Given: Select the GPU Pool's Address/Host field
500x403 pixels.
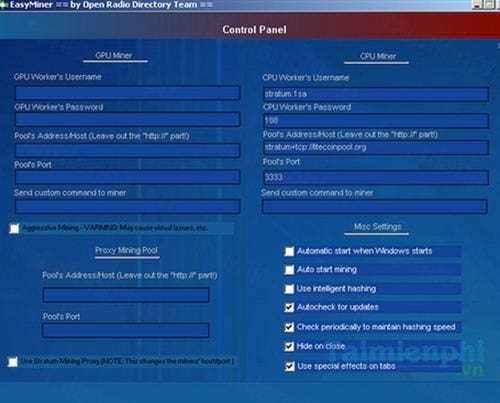Looking at the screenshot, I should pyautogui.click(x=127, y=150).
